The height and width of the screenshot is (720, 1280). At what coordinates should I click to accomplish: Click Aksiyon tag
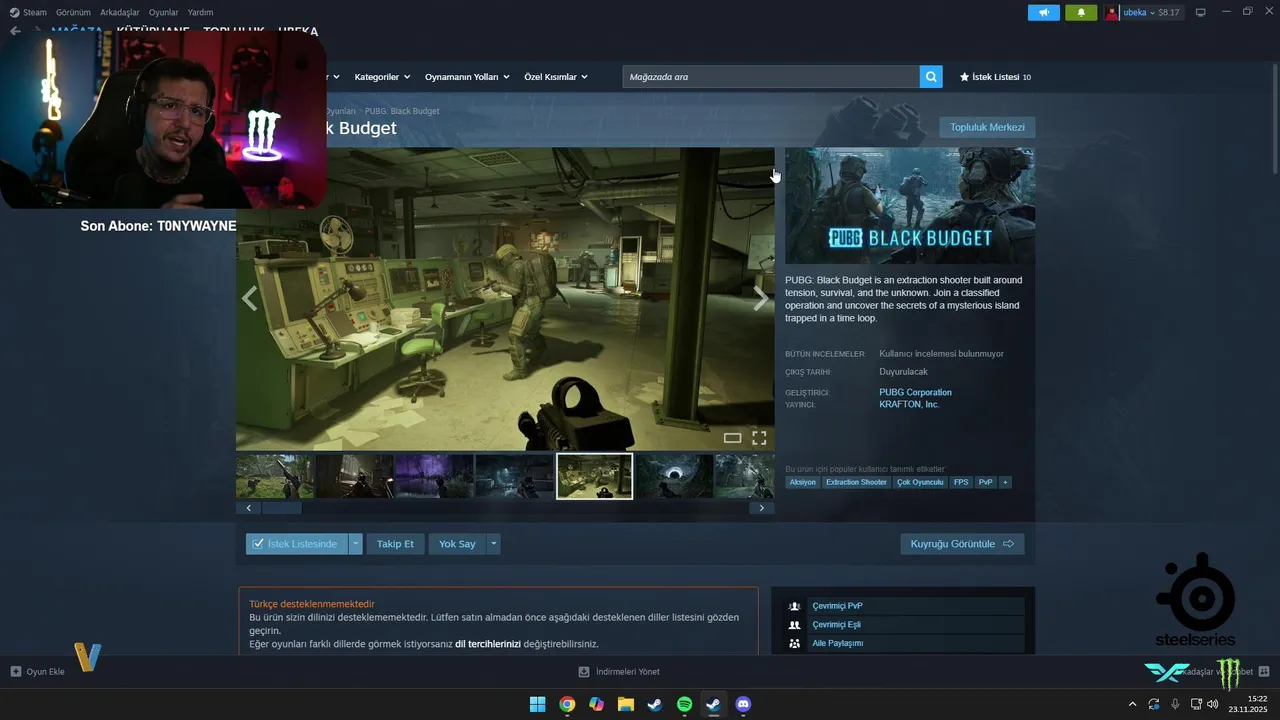(802, 482)
